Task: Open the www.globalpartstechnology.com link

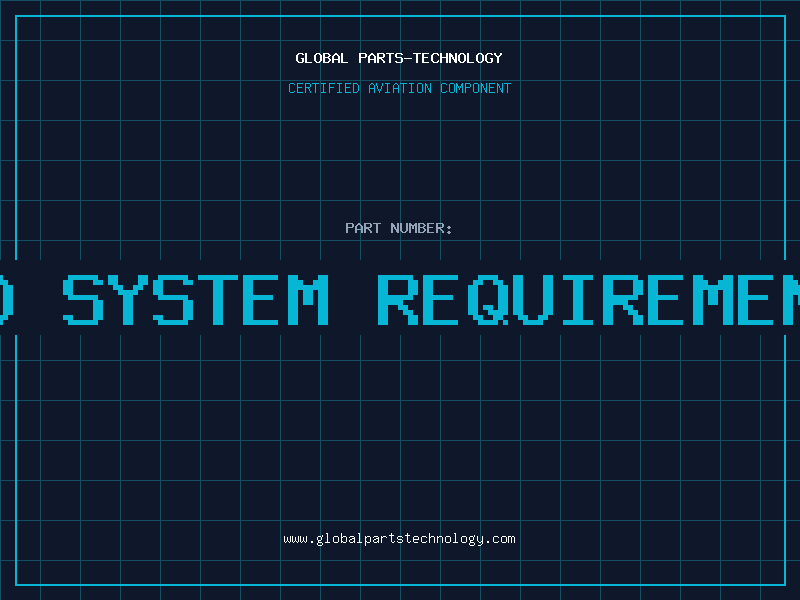Action: pyautogui.click(x=399, y=538)
